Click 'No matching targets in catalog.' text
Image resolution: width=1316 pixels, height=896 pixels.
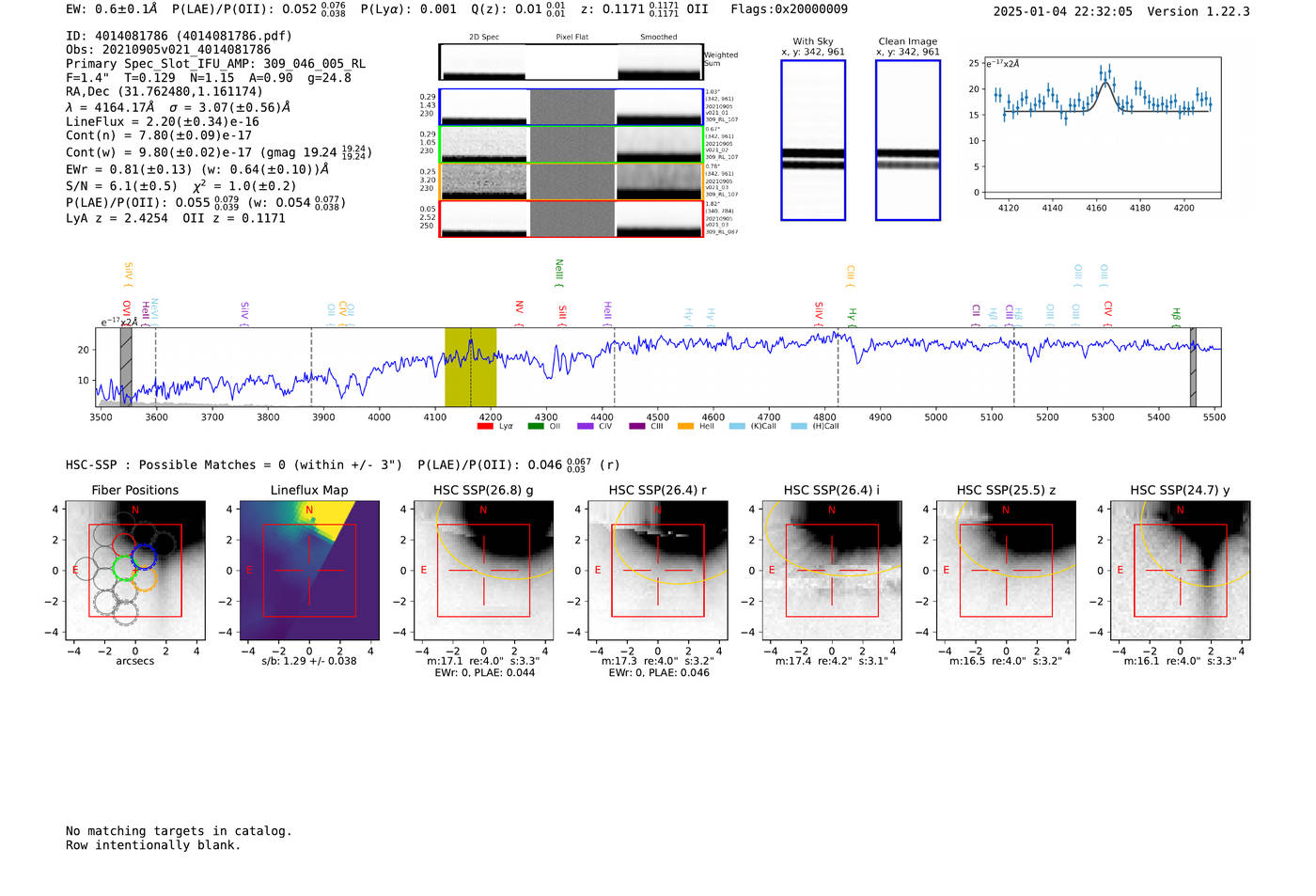(x=179, y=831)
